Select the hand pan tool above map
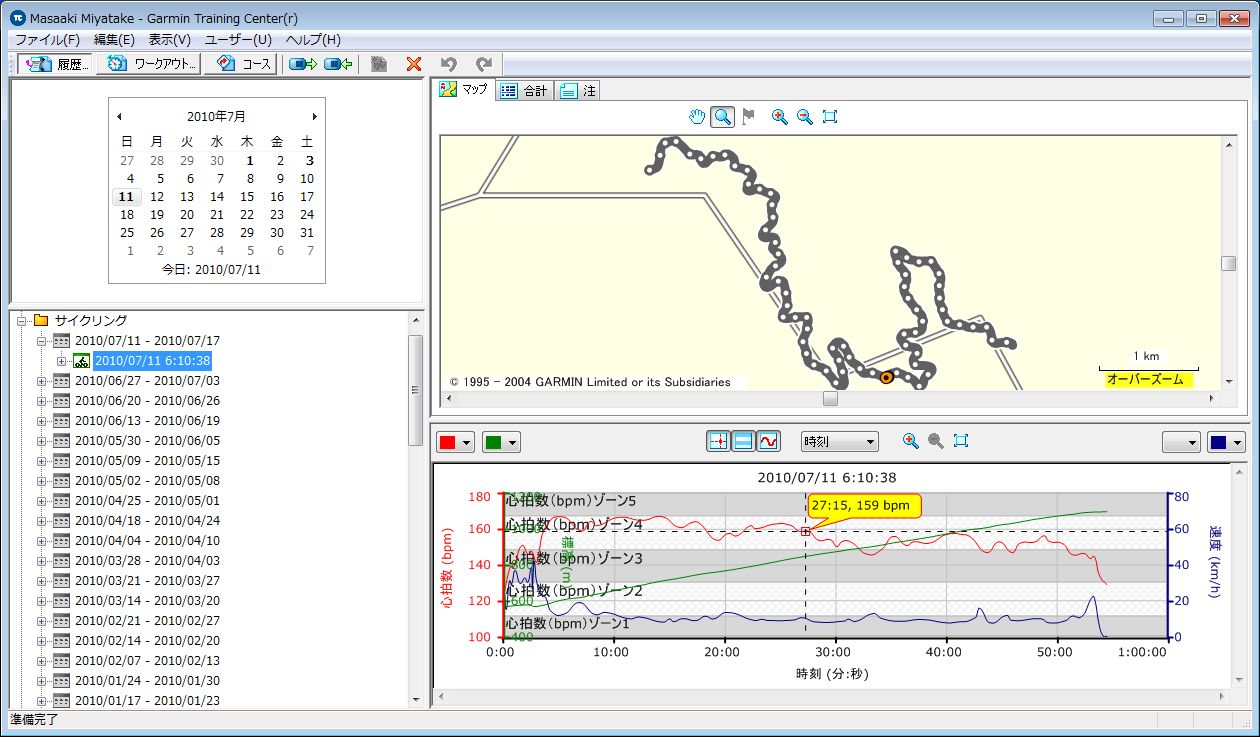Screen dimensions: 1260x737 pyautogui.click(x=697, y=117)
